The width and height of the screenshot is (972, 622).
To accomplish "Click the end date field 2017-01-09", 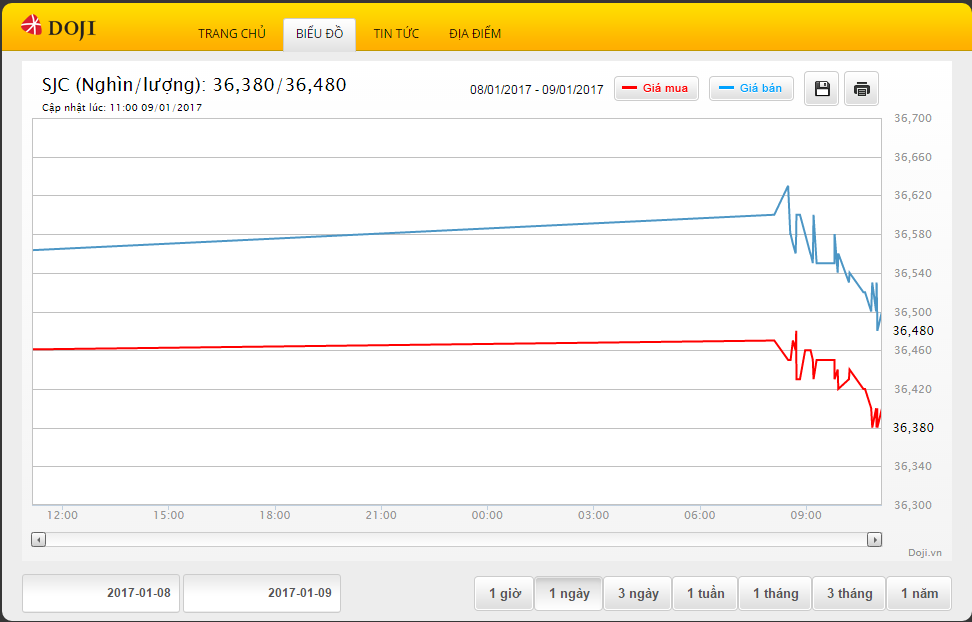I will point(262,593).
